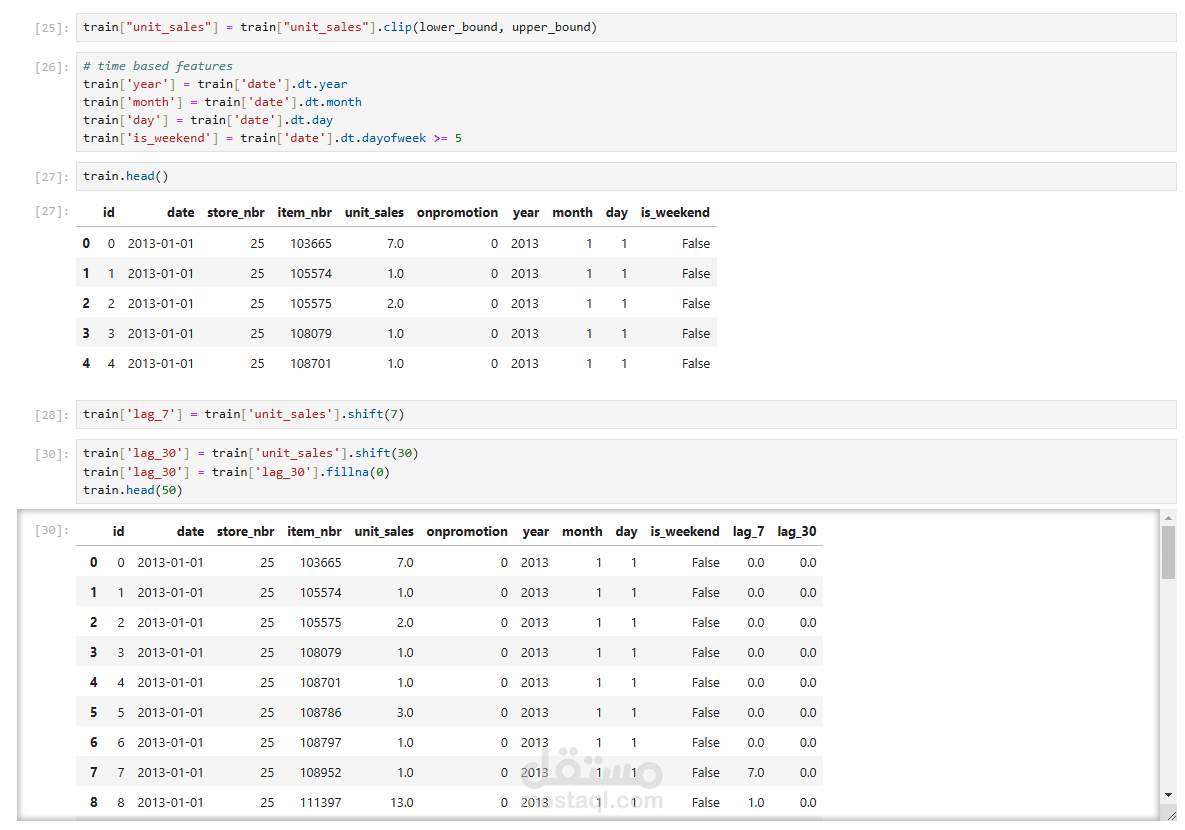This screenshot has height=830, width=1185.
Task: Click the [30]: output prompt beside the table
Action: [x=51, y=531]
